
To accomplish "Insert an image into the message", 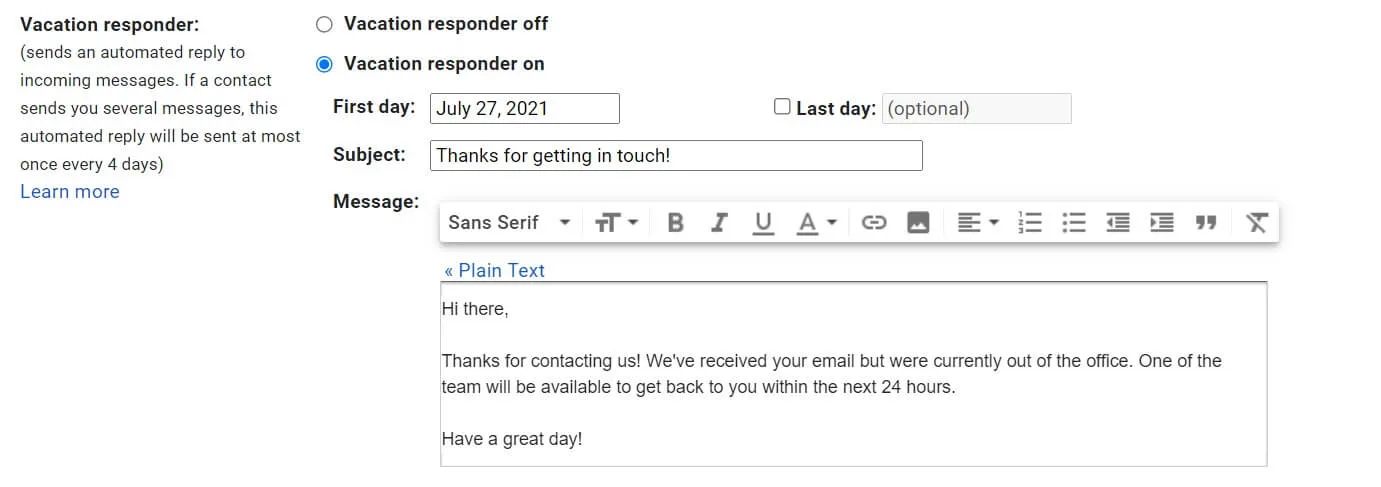I will (x=918, y=223).
